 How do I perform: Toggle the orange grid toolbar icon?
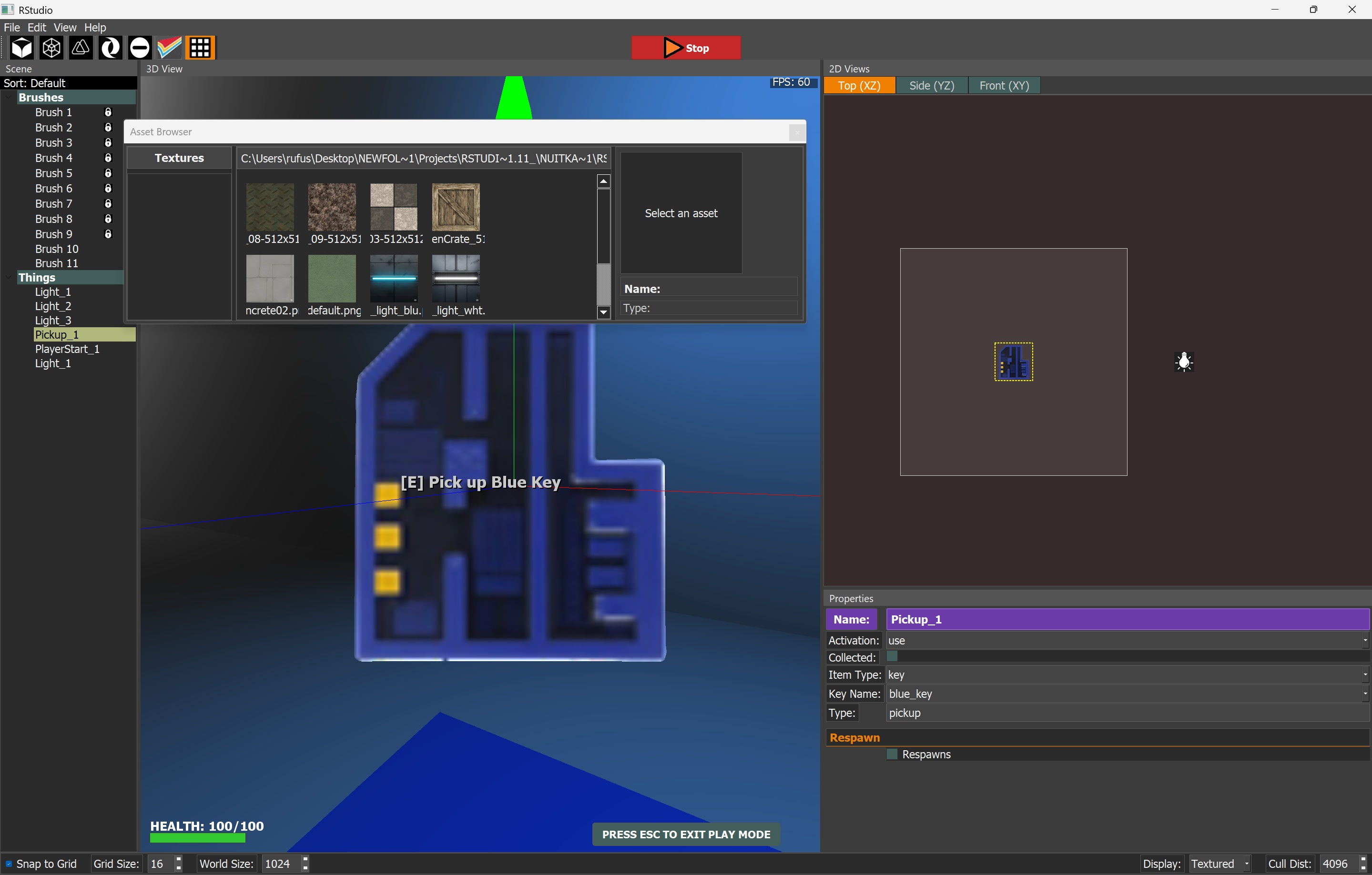point(200,48)
